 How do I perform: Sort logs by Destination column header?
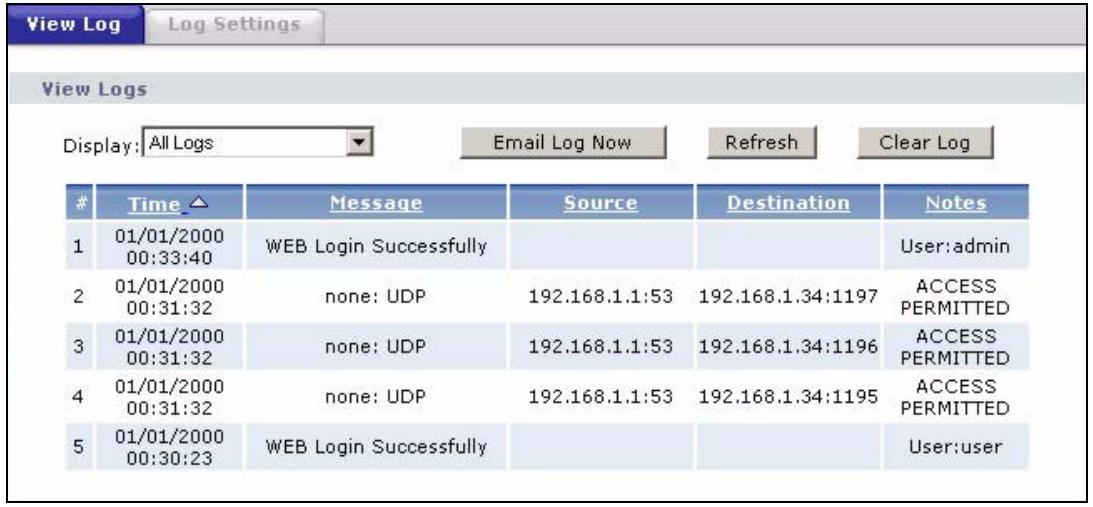[788, 203]
